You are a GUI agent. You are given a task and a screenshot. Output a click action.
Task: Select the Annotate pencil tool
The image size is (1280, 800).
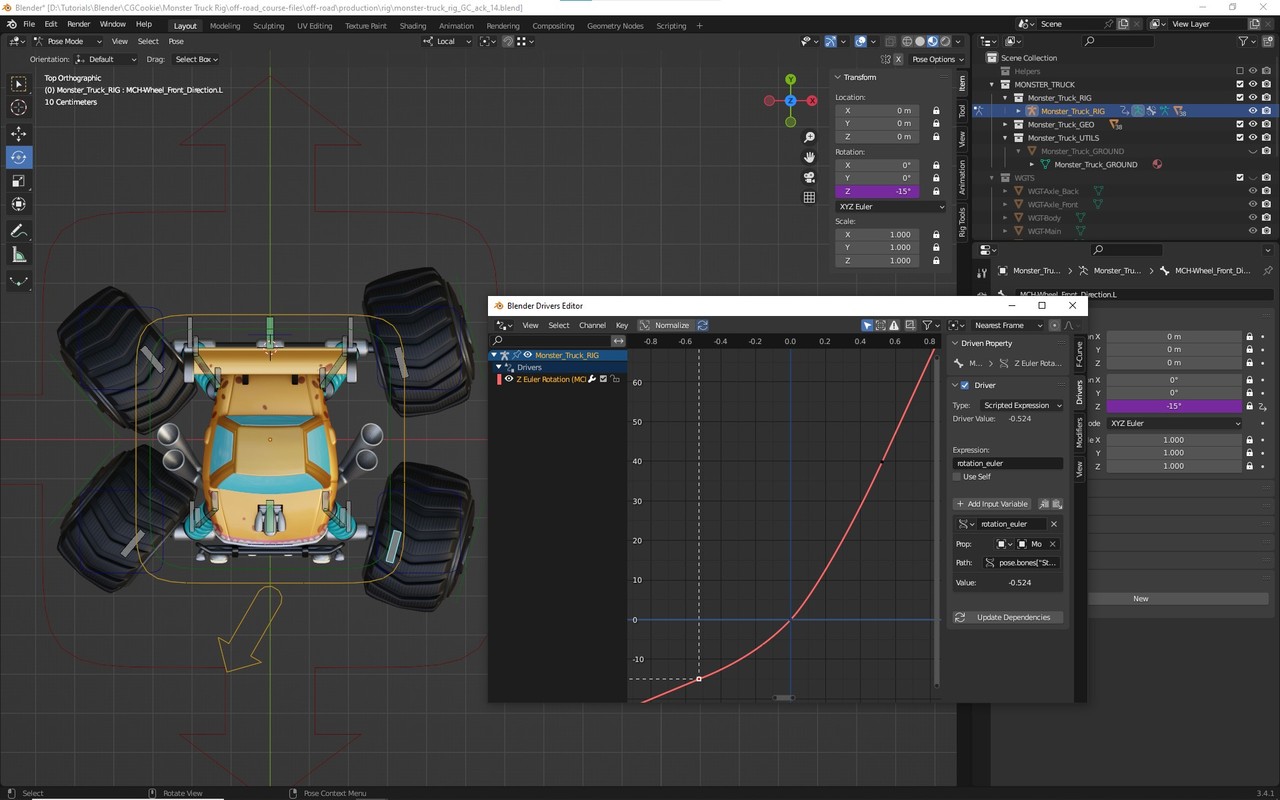[19, 231]
